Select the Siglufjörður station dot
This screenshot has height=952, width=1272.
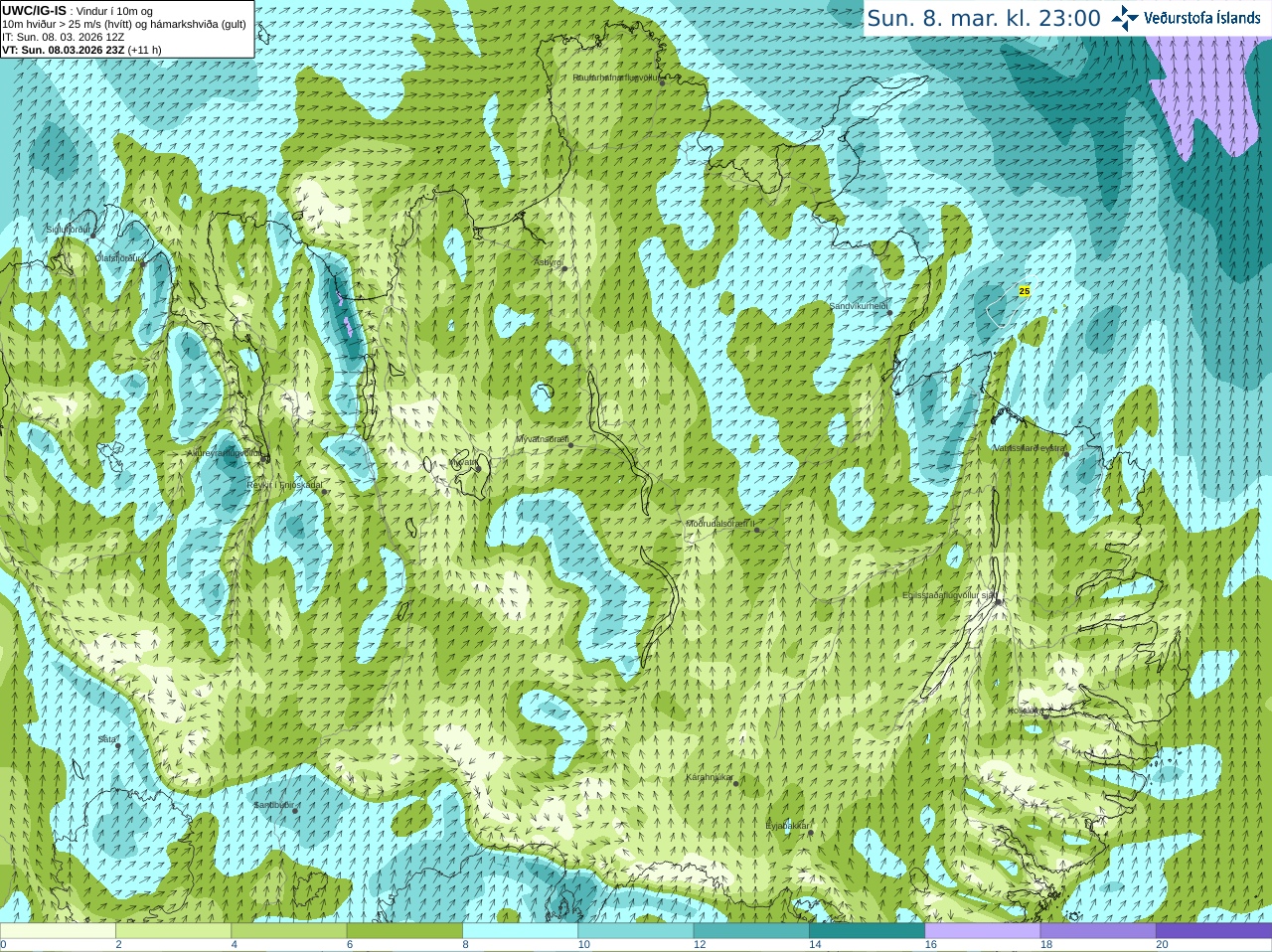click(x=93, y=236)
